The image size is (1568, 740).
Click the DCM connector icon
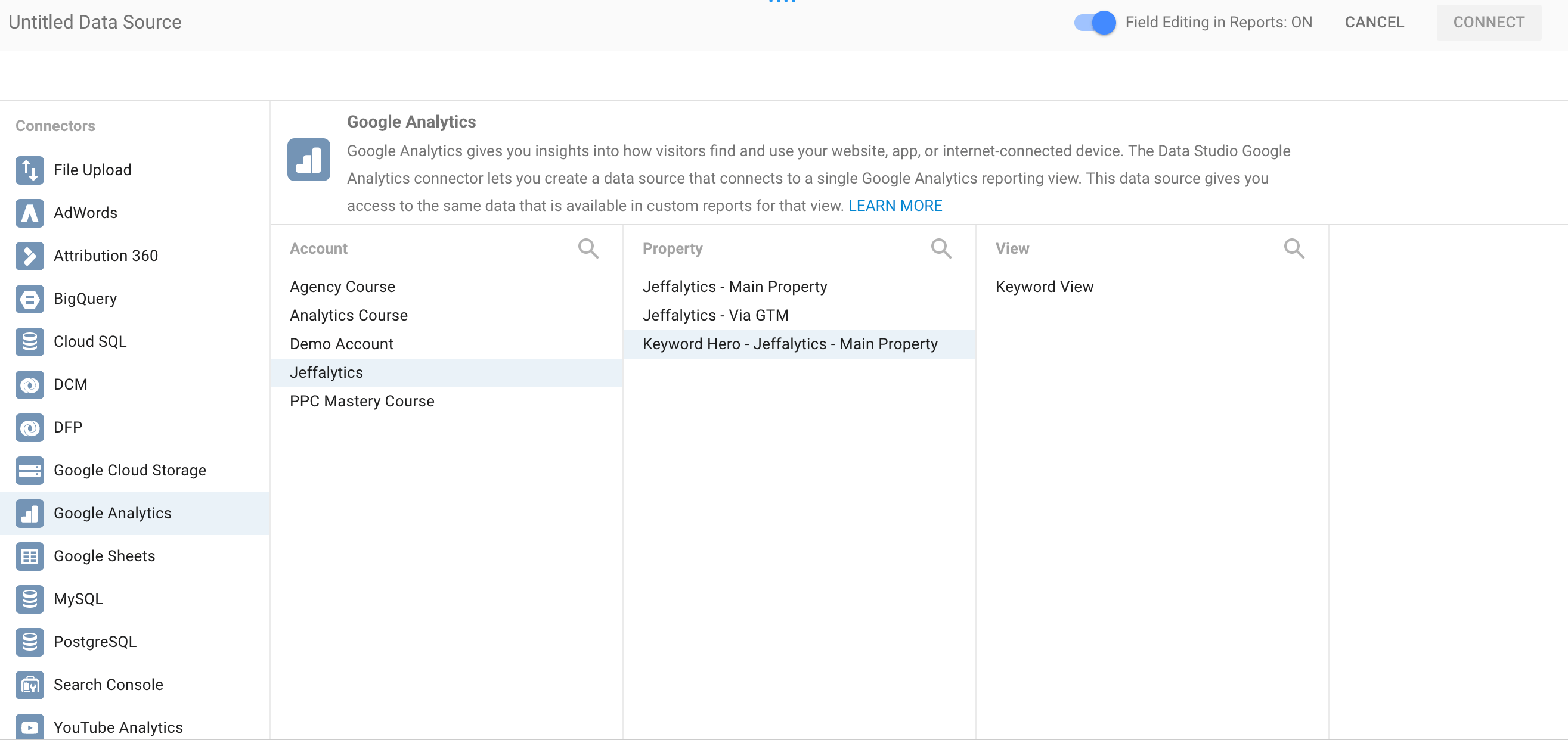pyautogui.click(x=29, y=385)
